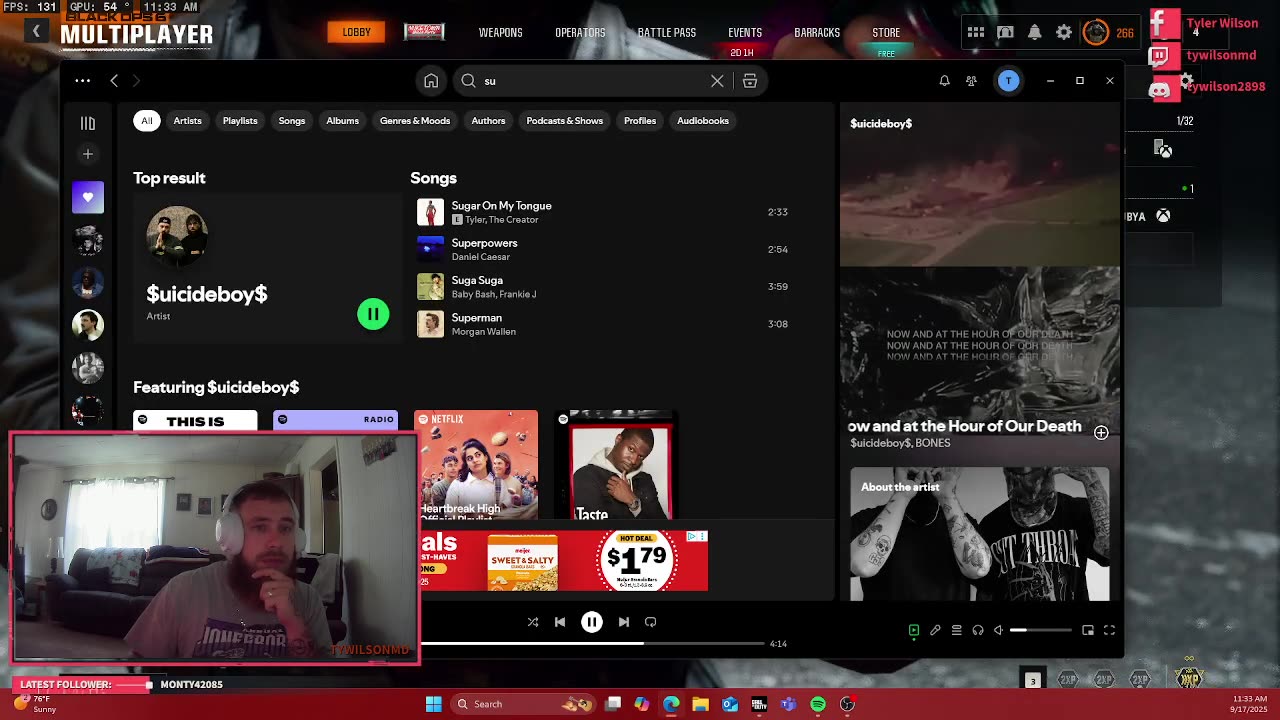Open Spotify profile avatar 'T' menu
1280x720 pixels.
1008,81
